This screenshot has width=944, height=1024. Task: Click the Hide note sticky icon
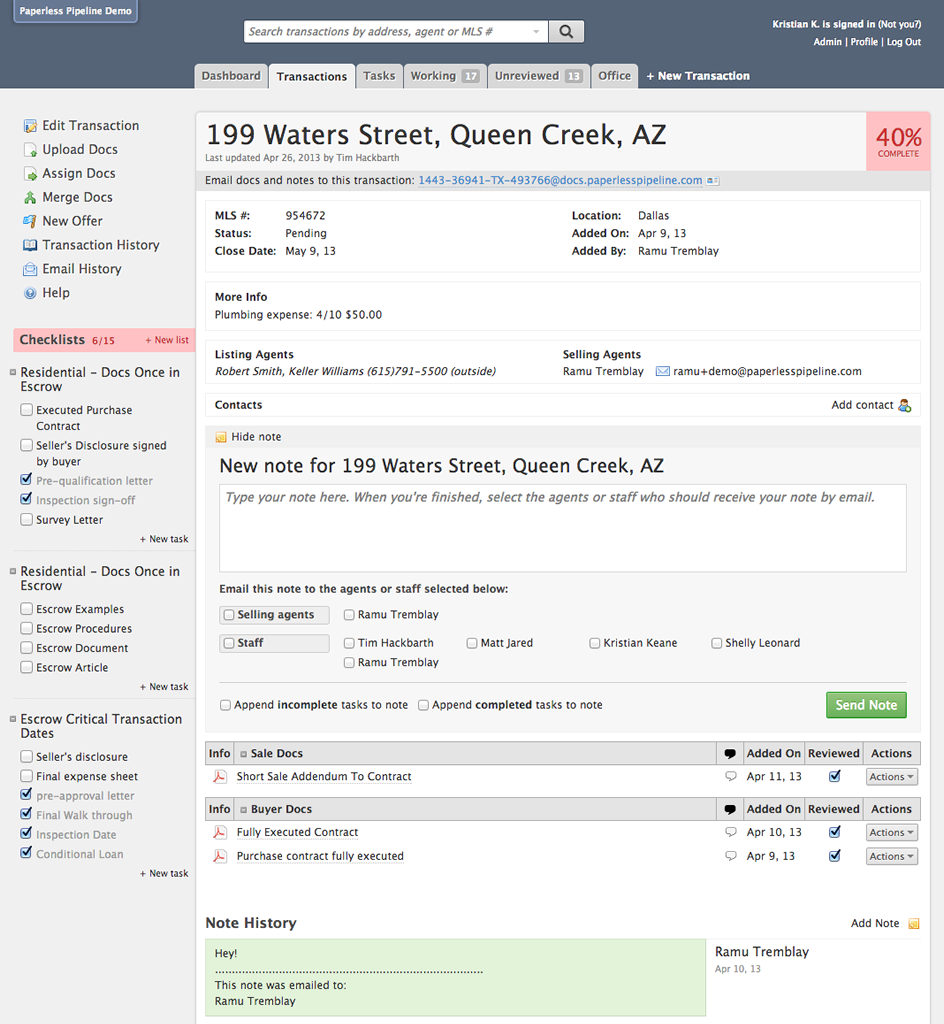click(x=221, y=437)
